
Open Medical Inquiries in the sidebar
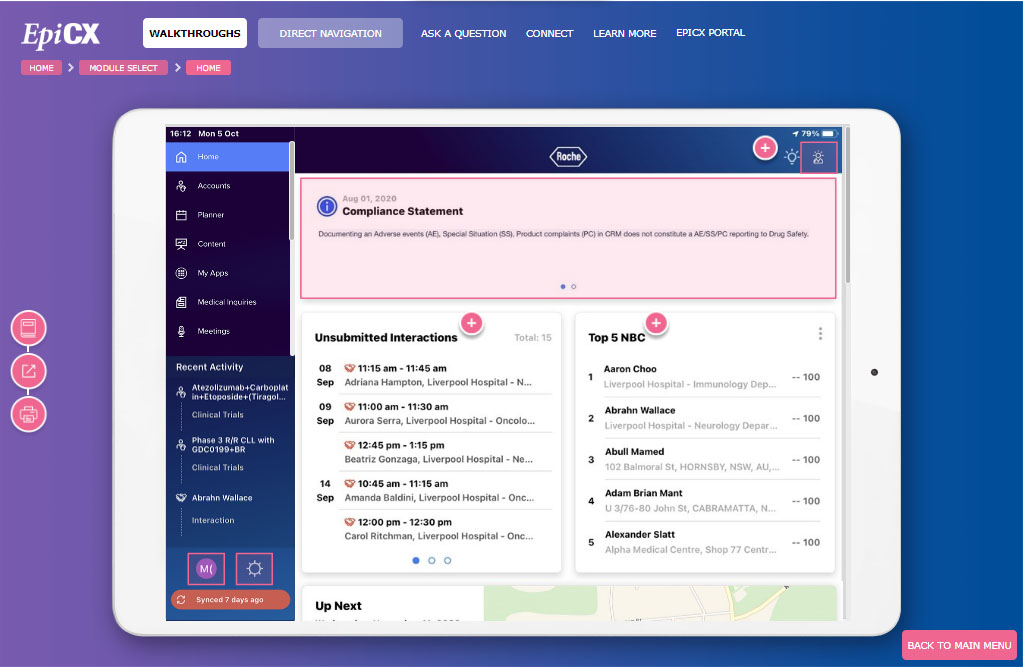pyautogui.click(x=227, y=302)
